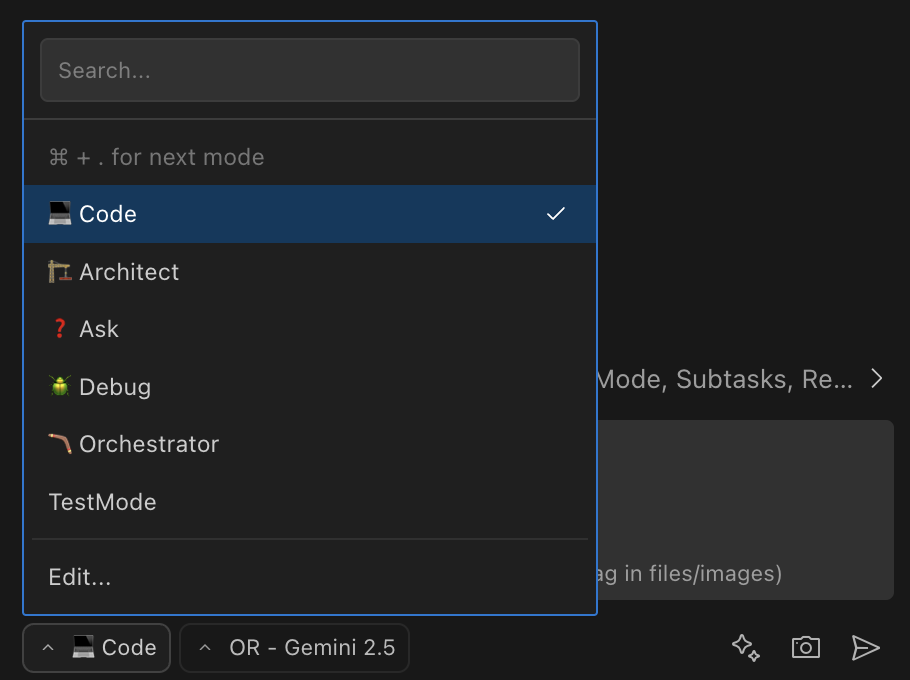Click Edit... to customize modes
This screenshot has width=910, height=680.
click(x=79, y=577)
